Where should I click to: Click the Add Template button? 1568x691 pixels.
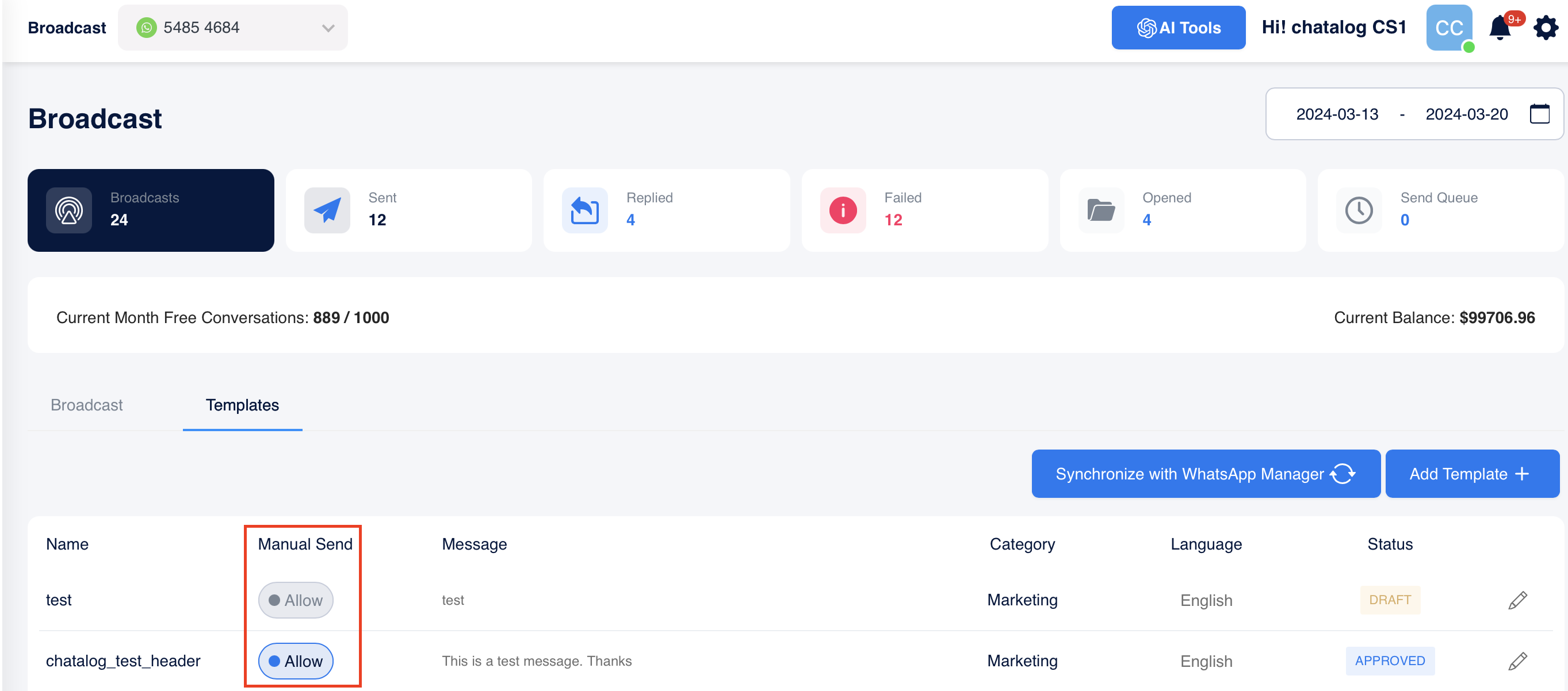[x=1471, y=473]
